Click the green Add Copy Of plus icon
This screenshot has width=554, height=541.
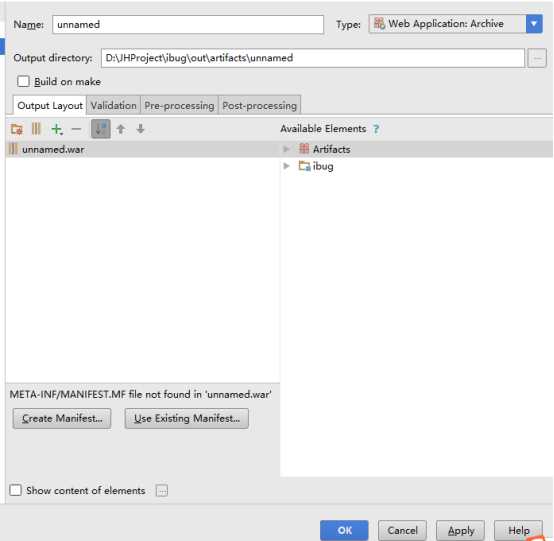[57, 129]
